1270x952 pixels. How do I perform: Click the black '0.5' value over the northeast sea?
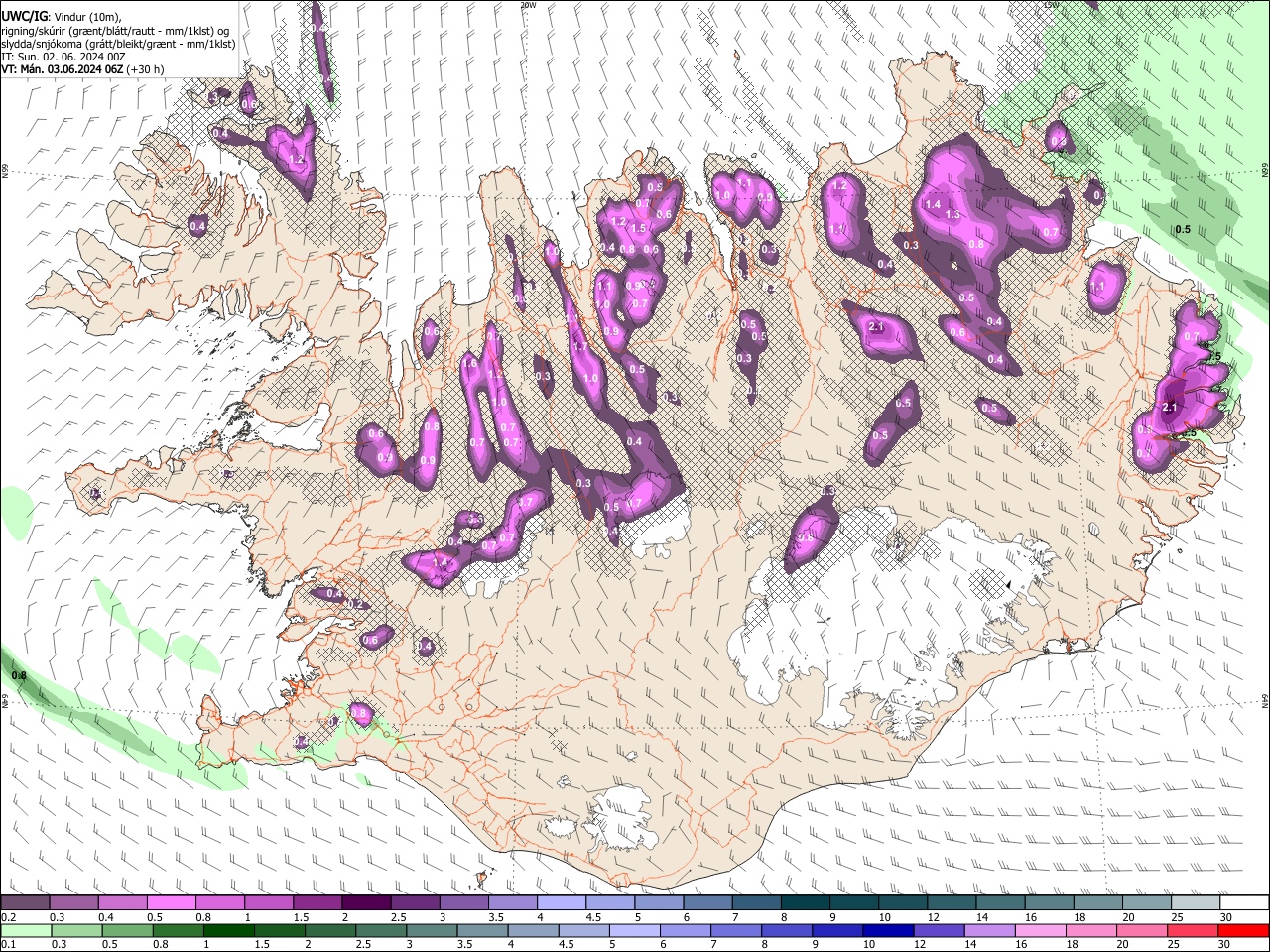[1183, 229]
